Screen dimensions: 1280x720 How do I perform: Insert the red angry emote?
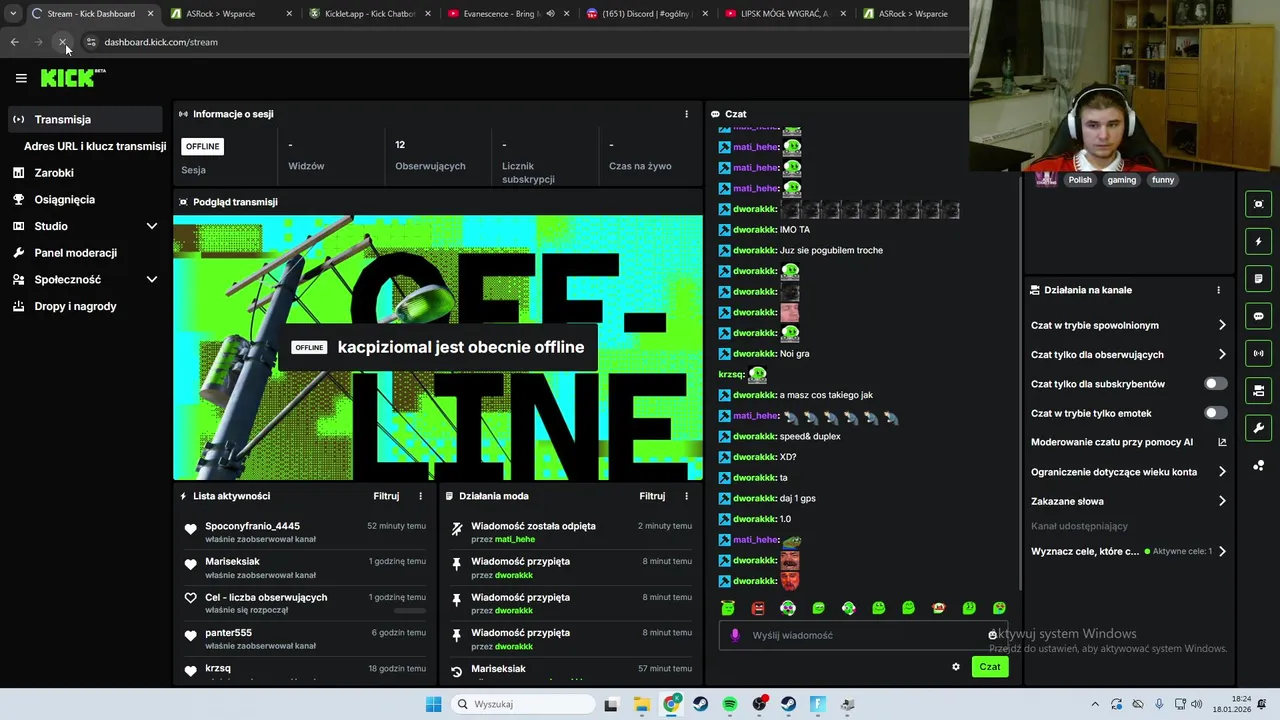click(758, 608)
